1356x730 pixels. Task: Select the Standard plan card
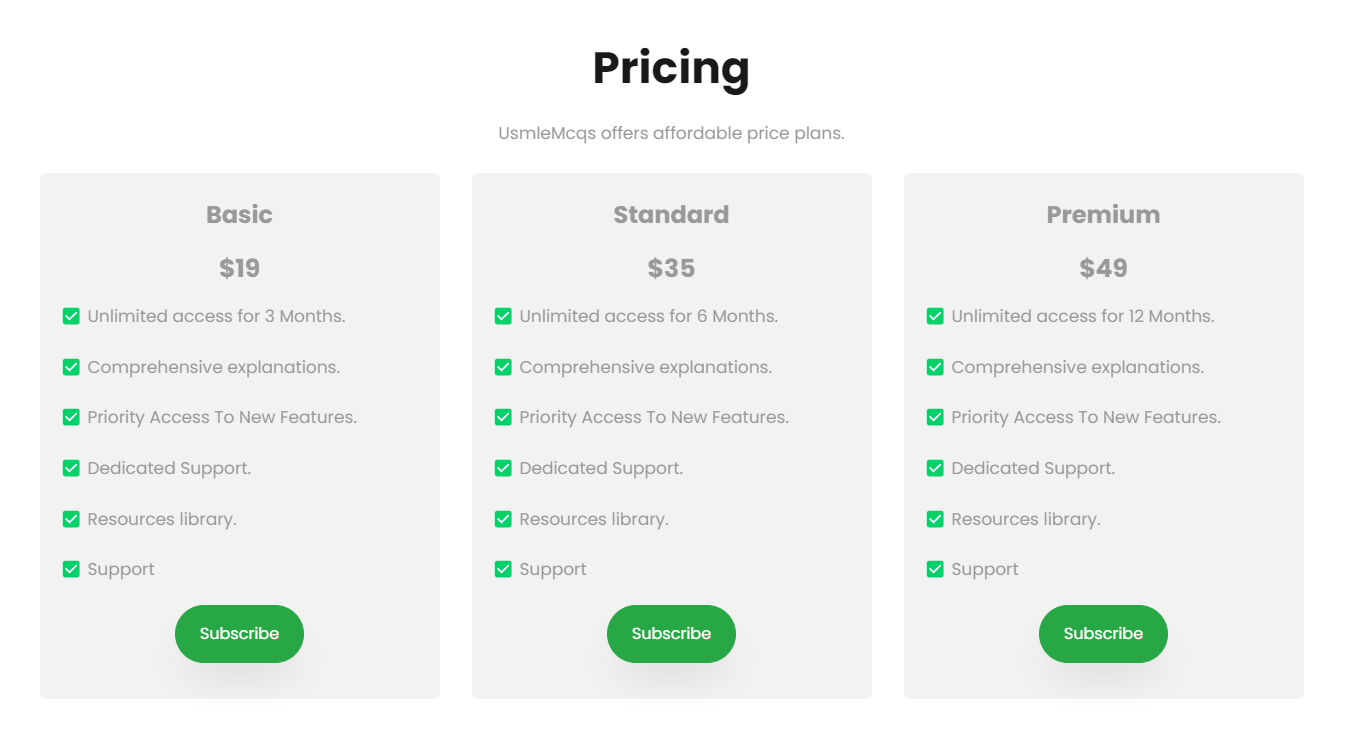(671, 435)
